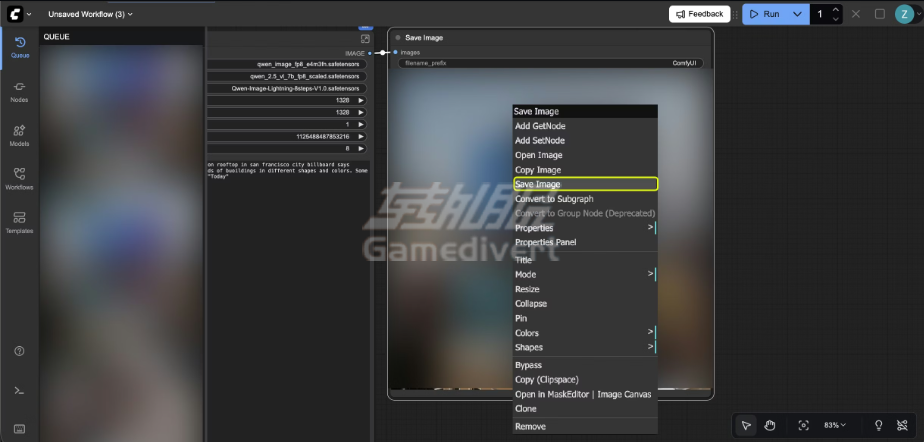This screenshot has height=442, width=924.
Task: Choose Open in MaskEditor | Image Canvas
Action: point(585,394)
